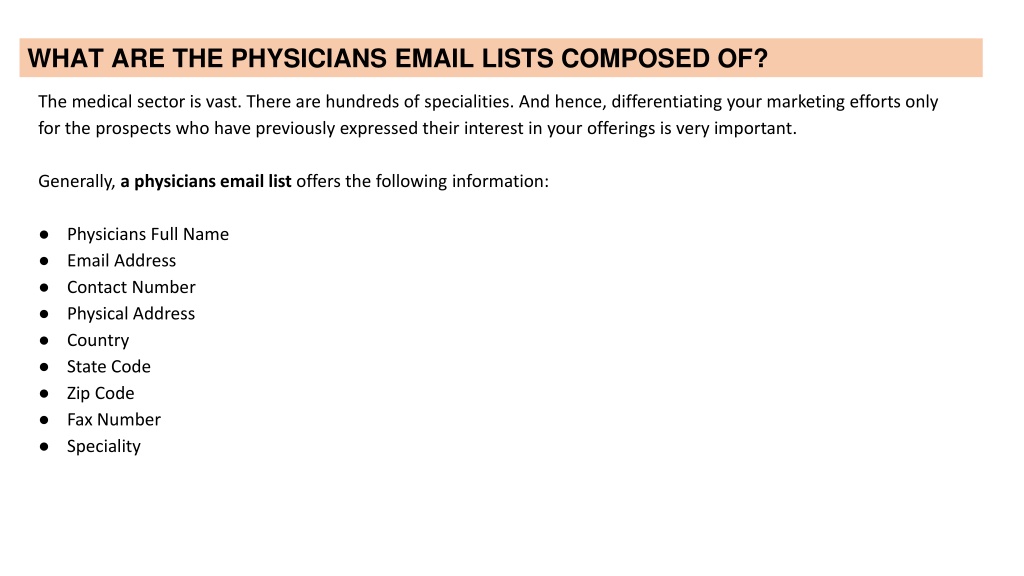Select the 'Speciality' bullet item
Screen dimensions: 1024x576
(x=104, y=446)
